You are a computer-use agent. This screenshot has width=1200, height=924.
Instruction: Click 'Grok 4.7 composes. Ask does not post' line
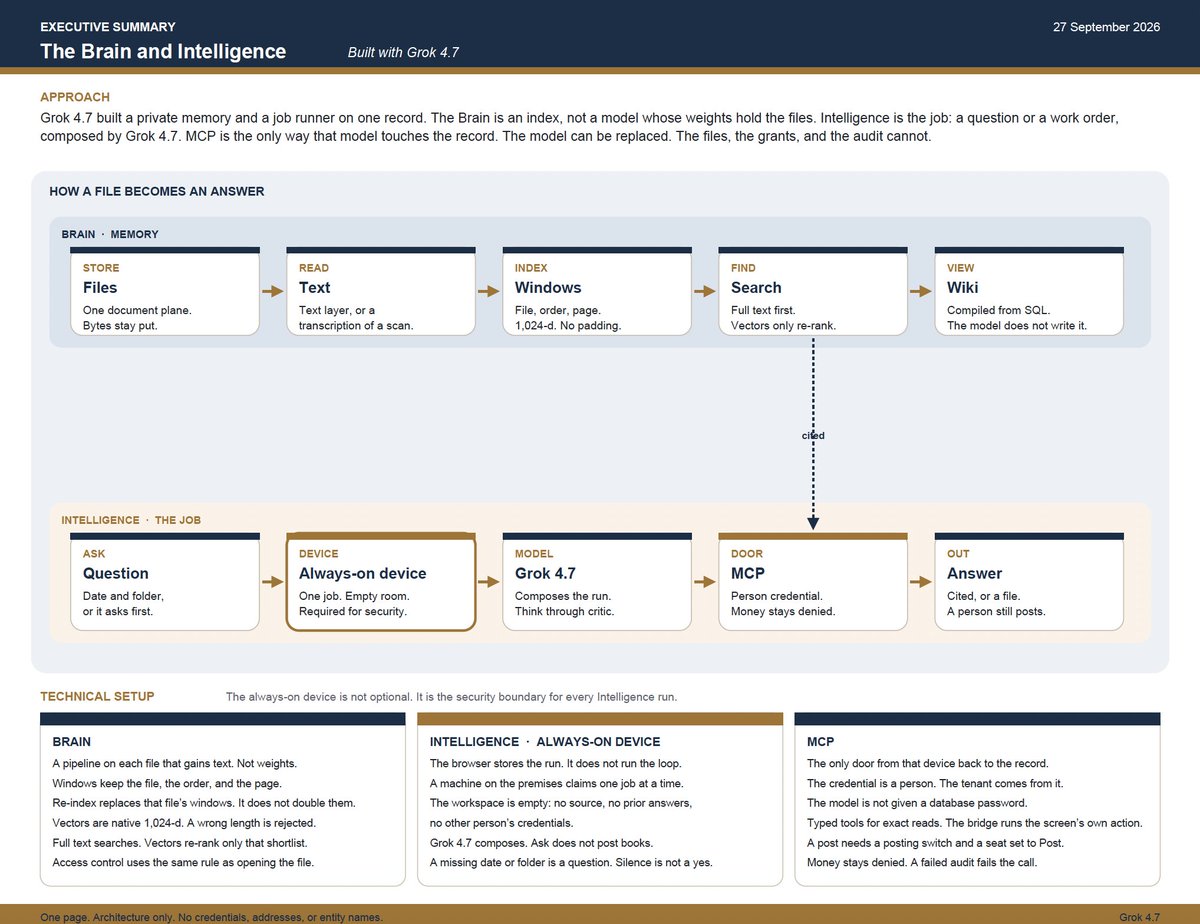click(x=541, y=842)
